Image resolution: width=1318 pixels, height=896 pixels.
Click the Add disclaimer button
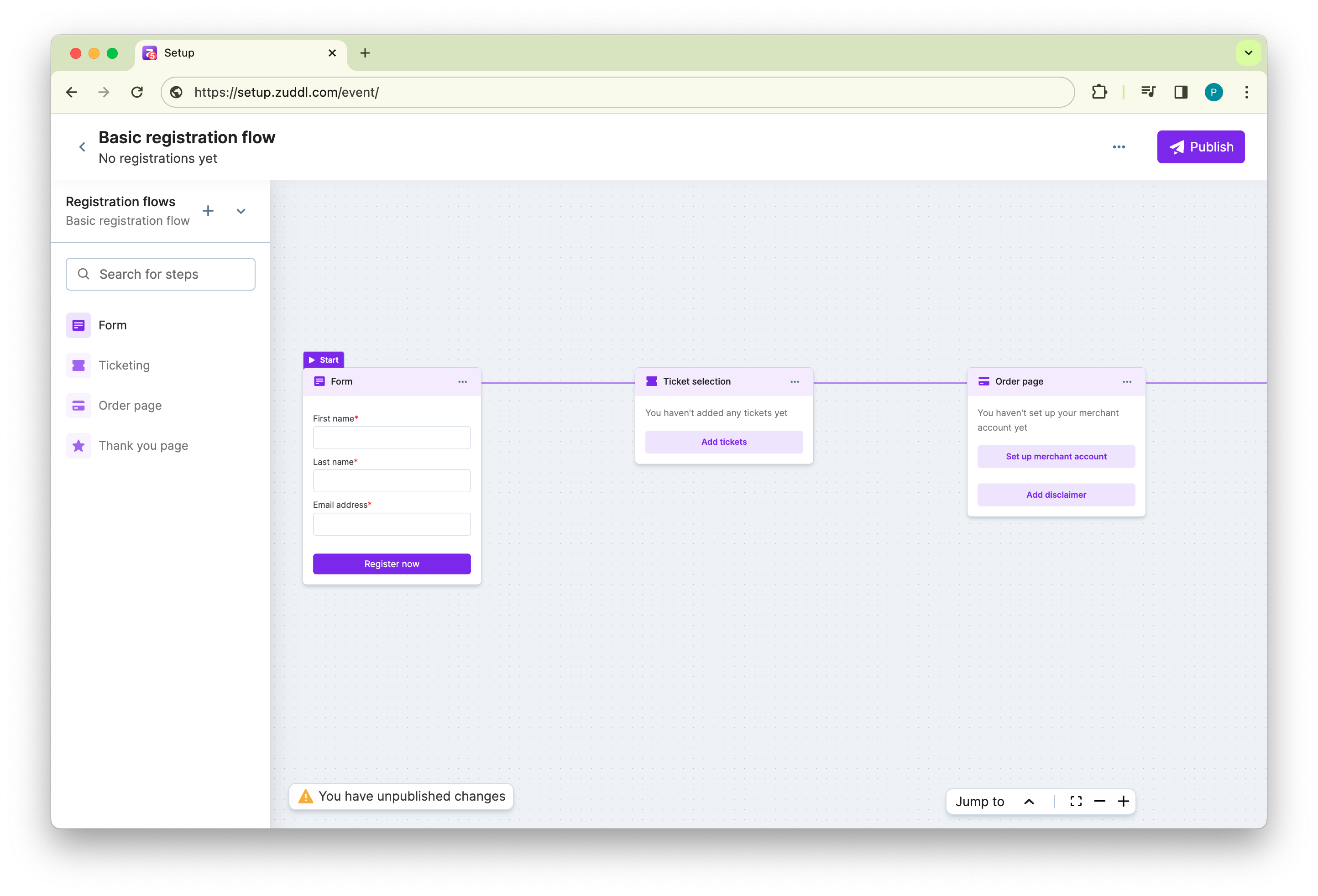(1056, 495)
